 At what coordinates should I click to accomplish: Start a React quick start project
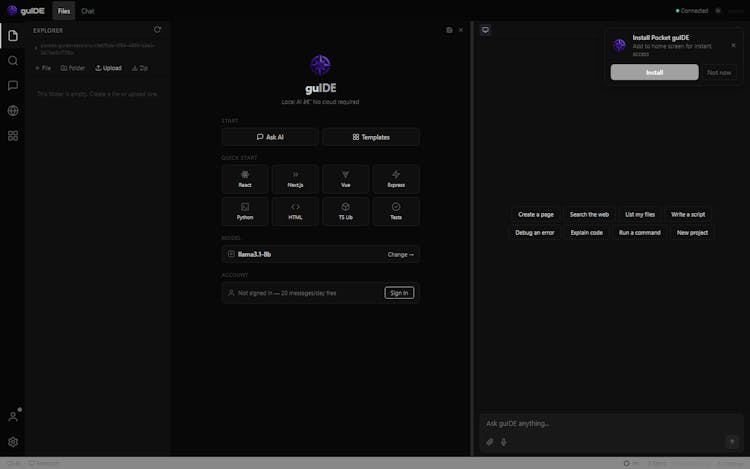(x=245, y=179)
